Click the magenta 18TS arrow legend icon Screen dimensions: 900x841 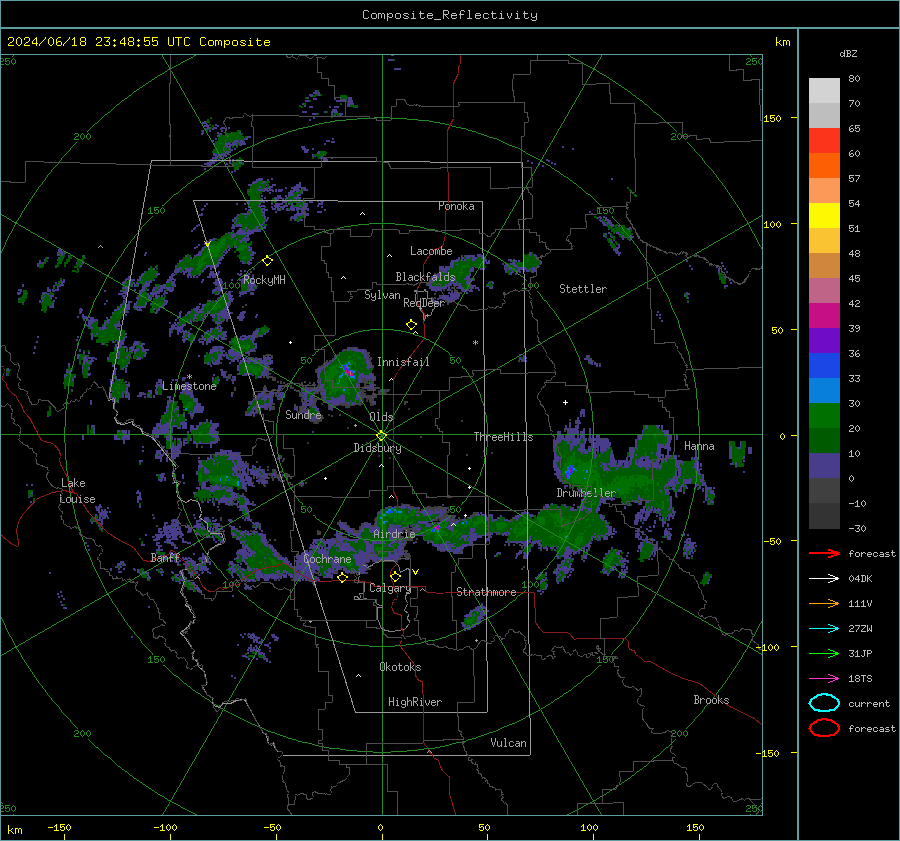[824, 679]
